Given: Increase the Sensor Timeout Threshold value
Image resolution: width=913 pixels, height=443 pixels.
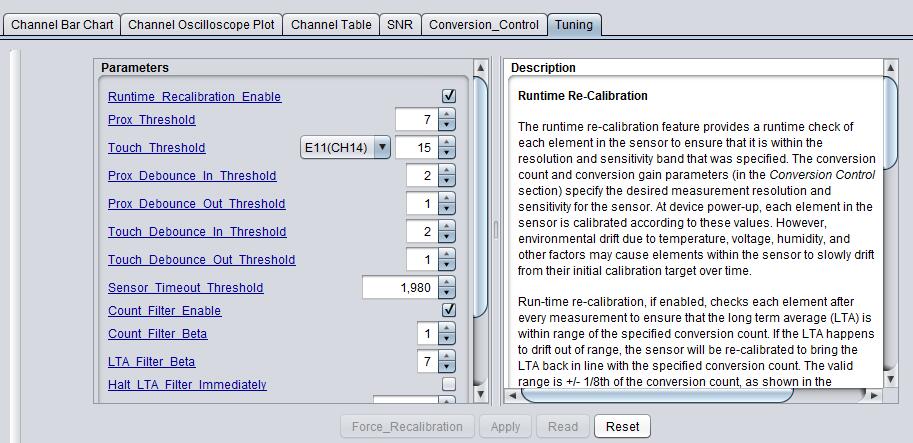Looking at the screenshot, I should pyautogui.click(x=446, y=283).
